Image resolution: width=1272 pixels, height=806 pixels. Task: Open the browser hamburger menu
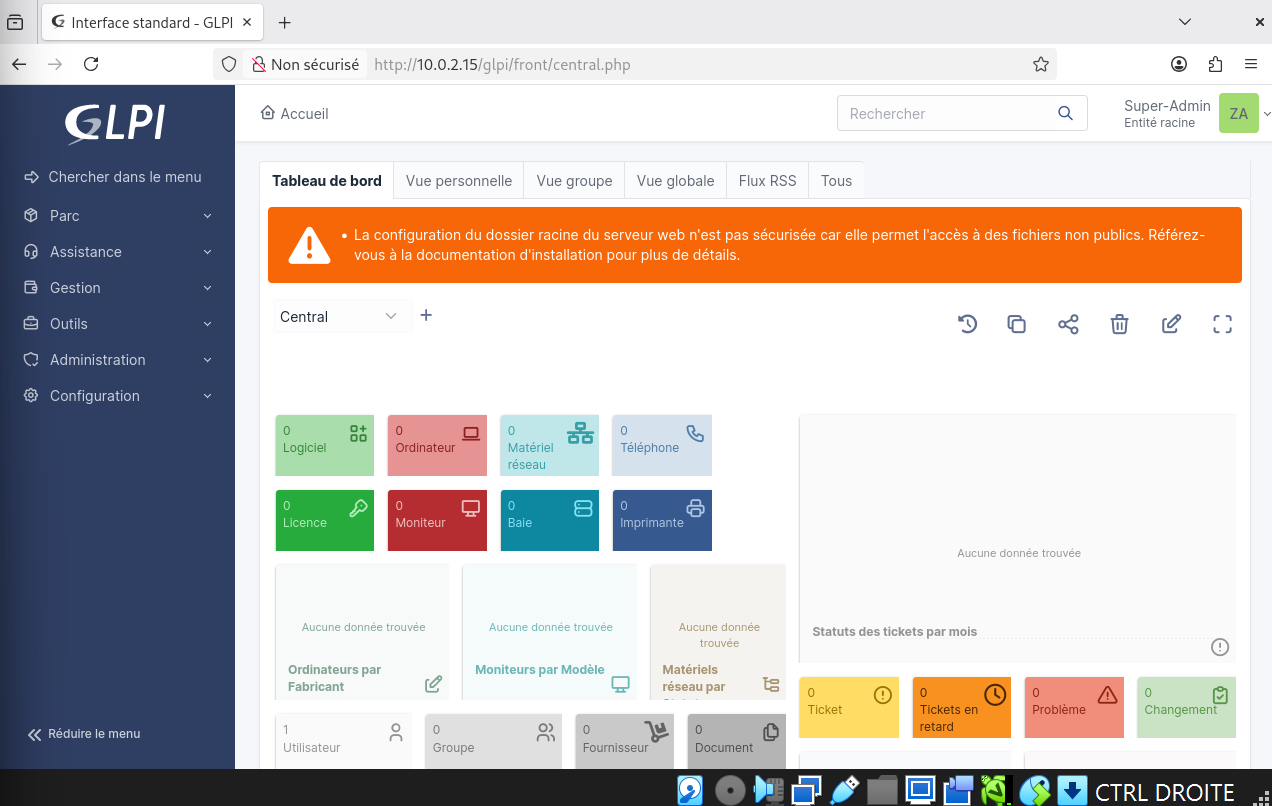click(x=1251, y=64)
